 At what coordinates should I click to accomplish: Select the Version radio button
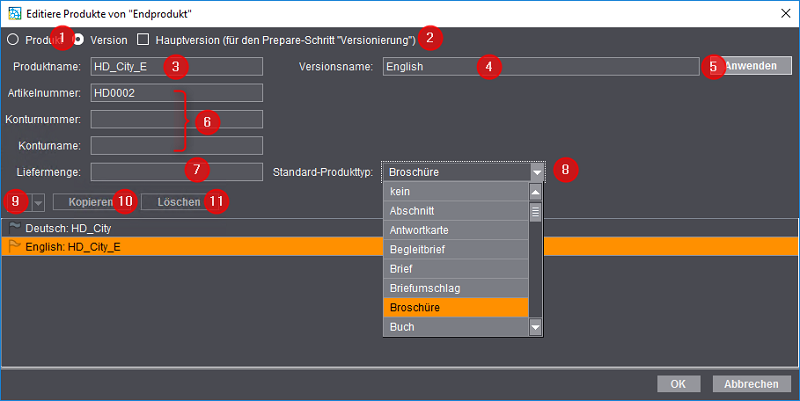click(78, 40)
